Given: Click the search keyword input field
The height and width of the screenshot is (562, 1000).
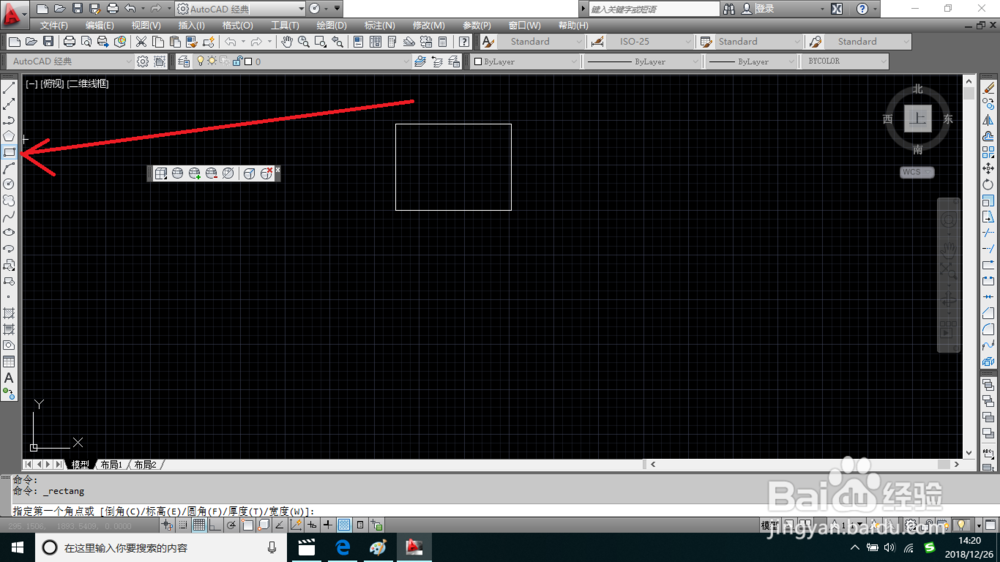Looking at the screenshot, I should click(x=652, y=9).
